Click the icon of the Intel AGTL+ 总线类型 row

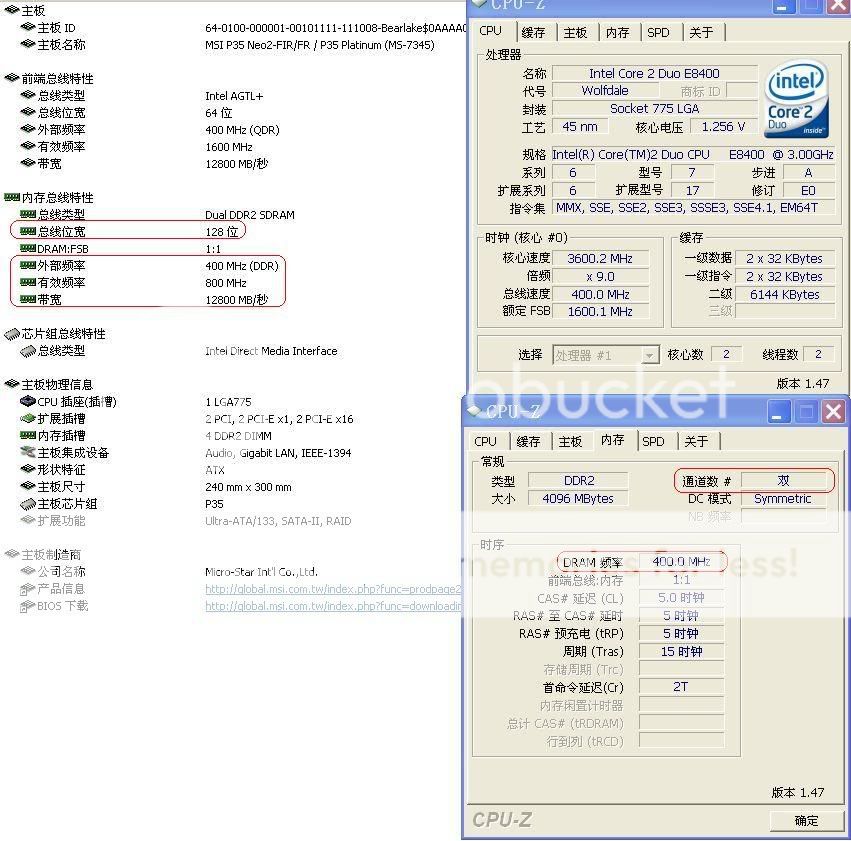[28, 95]
